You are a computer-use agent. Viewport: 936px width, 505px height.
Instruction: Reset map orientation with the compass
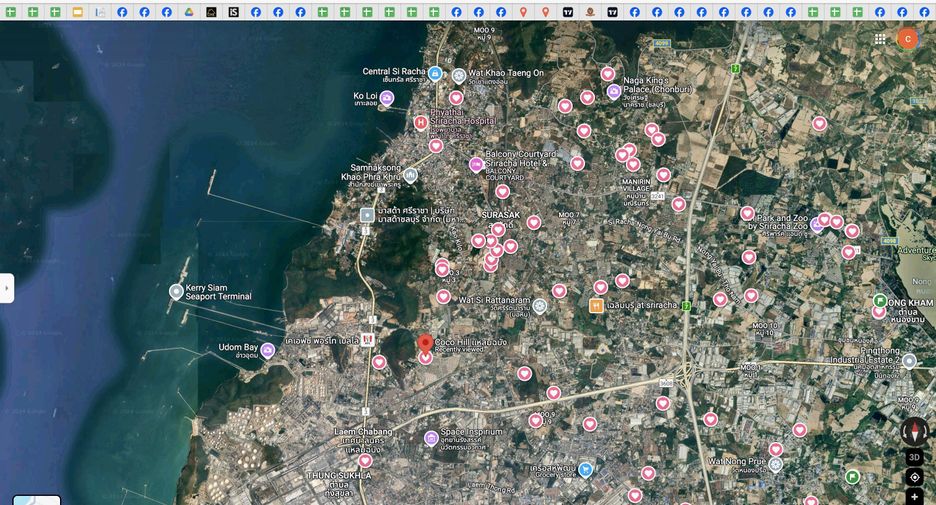coord(915,430)
